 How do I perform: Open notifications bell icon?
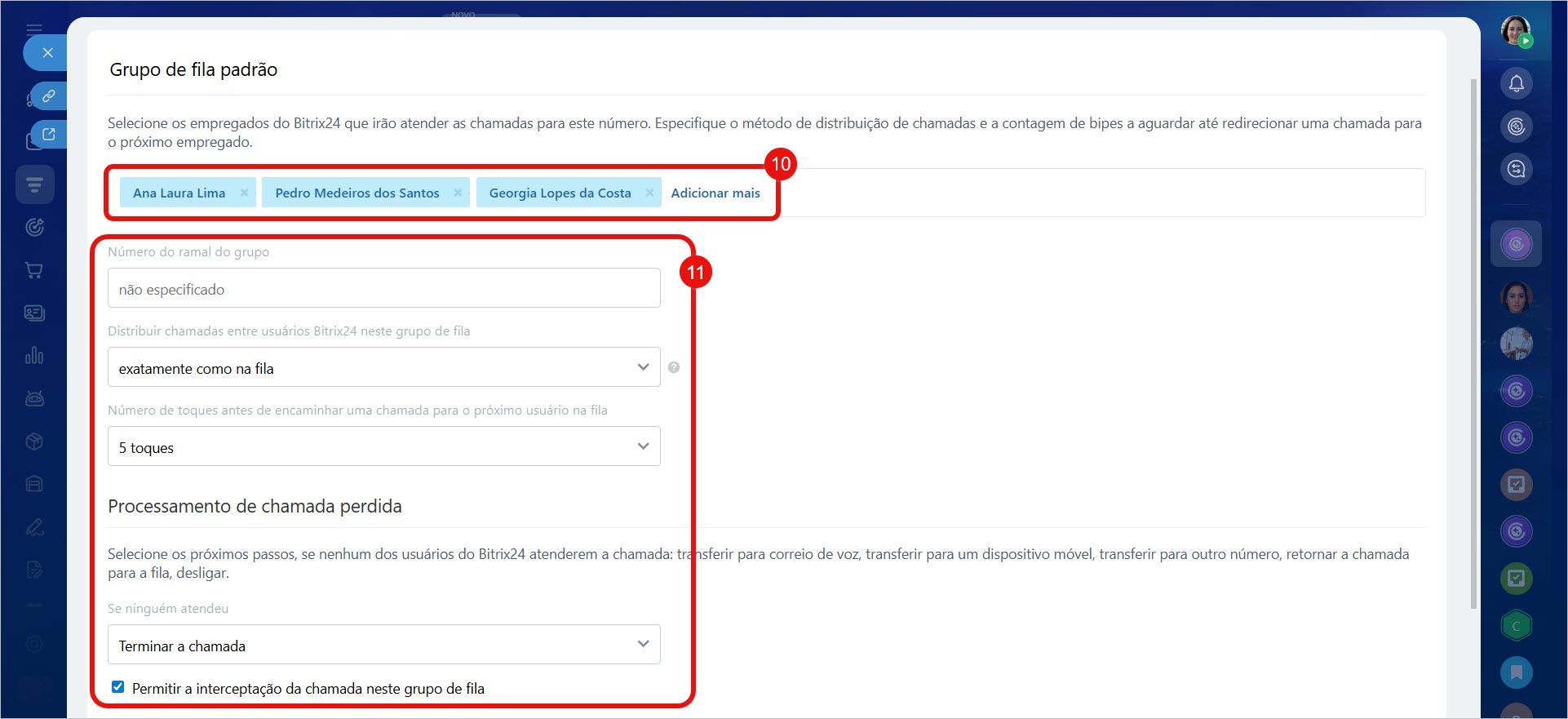1516,83
